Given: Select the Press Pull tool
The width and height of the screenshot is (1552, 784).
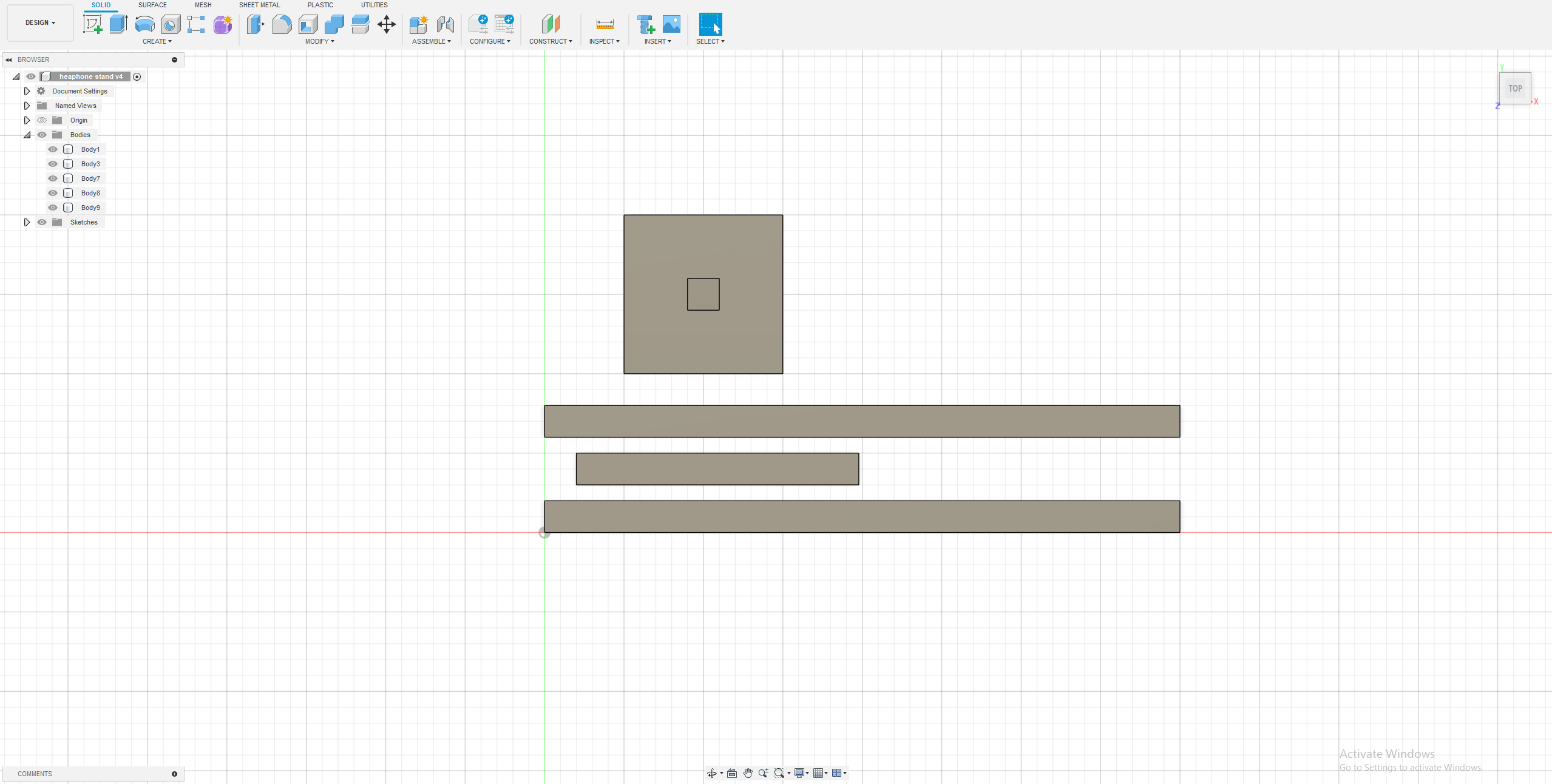Looking at the screenshot, I should 256,24.
